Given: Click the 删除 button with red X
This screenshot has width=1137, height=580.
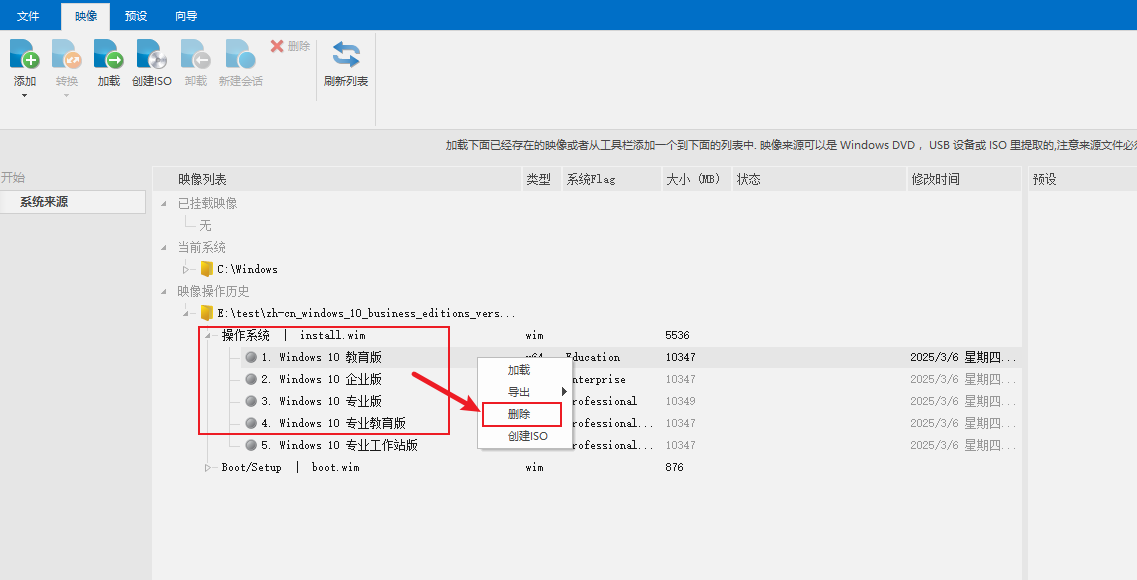Looking at the screenshot, I should click(290, 46).
